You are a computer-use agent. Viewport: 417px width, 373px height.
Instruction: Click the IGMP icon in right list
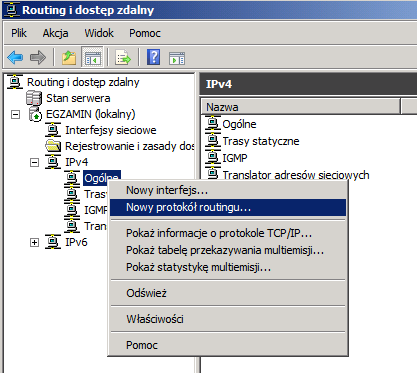click(x=213, y=158)
